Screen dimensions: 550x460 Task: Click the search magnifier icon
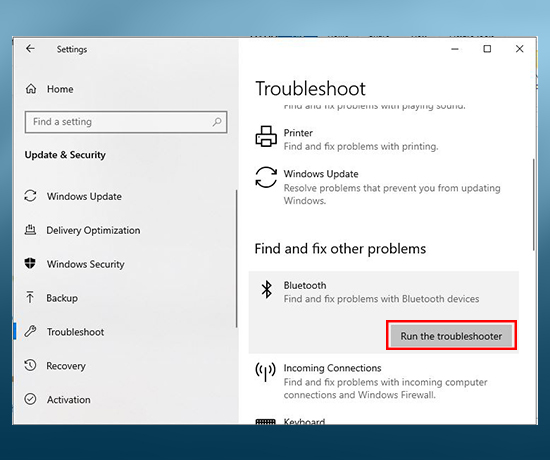217,122
